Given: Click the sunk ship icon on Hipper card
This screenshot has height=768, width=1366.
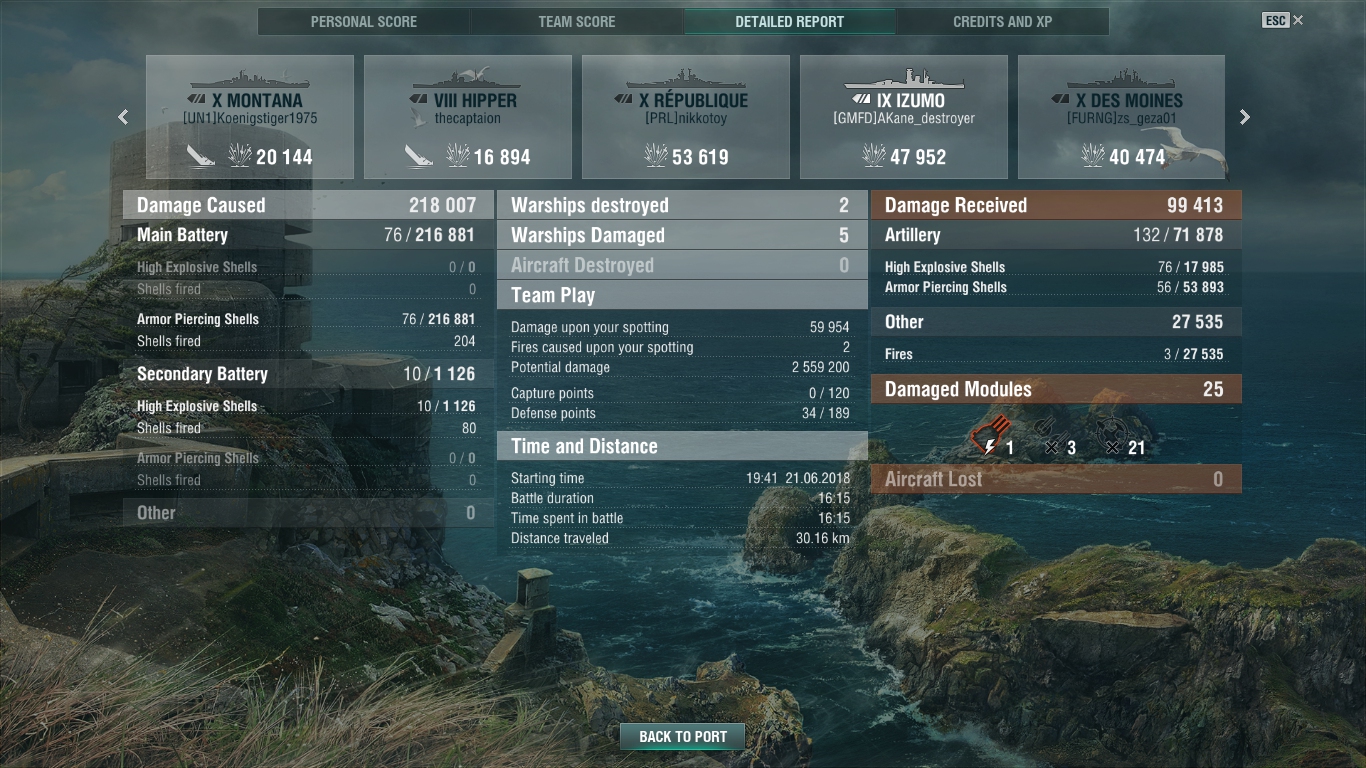Looking at the screenshot, I should (x=419, y=155).
